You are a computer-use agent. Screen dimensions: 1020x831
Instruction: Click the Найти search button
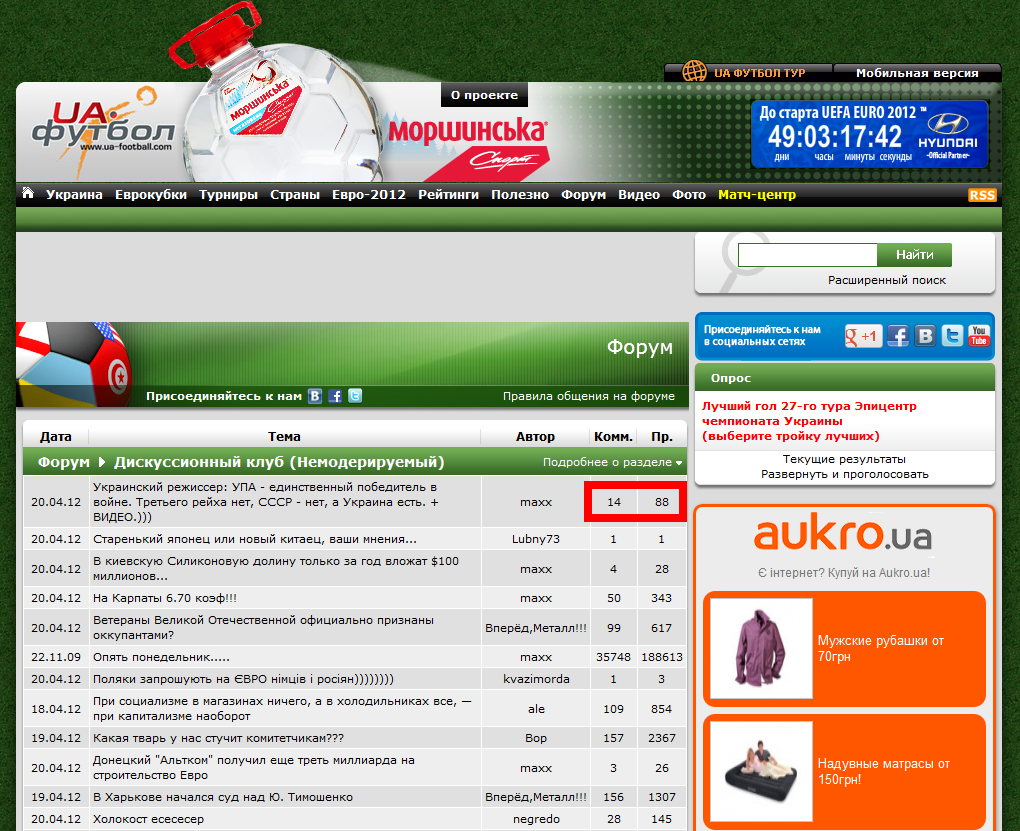click(914, 254)
